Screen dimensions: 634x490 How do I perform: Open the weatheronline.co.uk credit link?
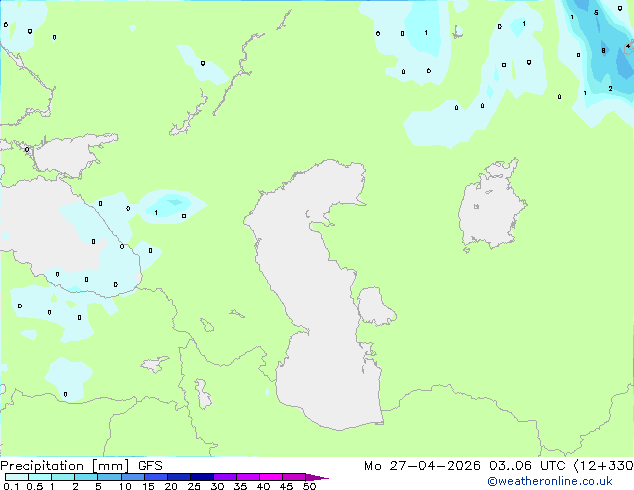click(550, 481)
